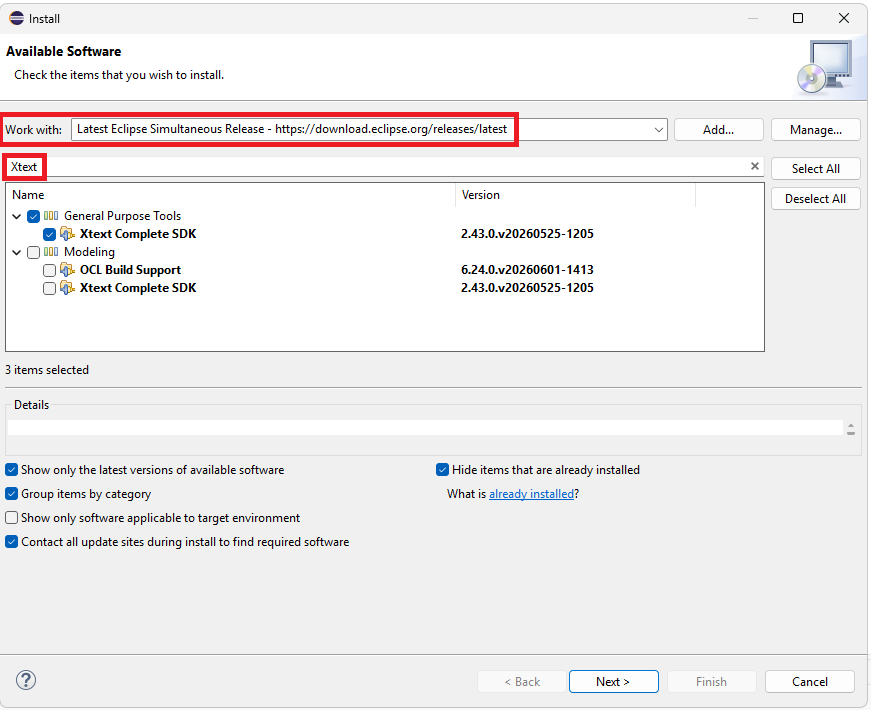Click the OCL Build Support feature icon

click(x=67, y=270)
